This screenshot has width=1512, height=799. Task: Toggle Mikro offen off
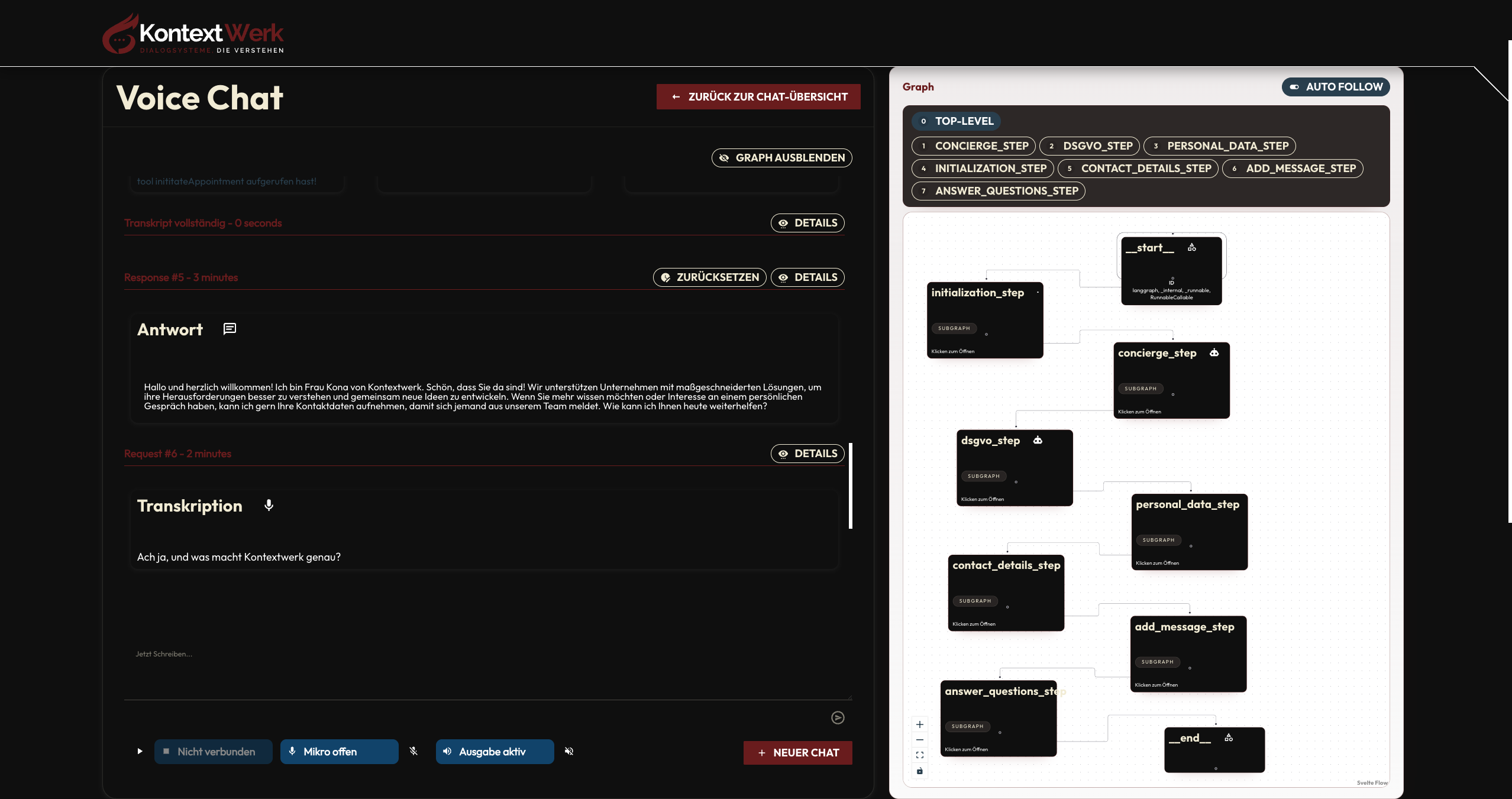[339, 751]
